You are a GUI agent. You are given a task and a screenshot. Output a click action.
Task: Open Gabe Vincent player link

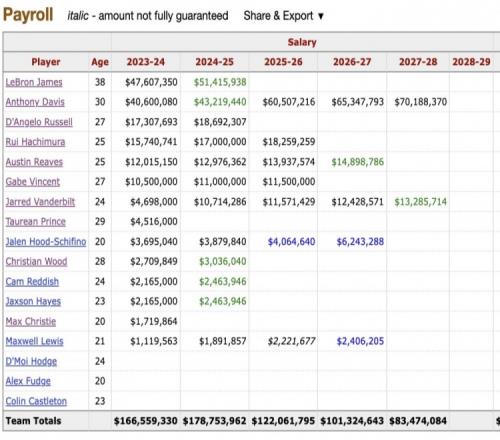(x=33, y=182)
